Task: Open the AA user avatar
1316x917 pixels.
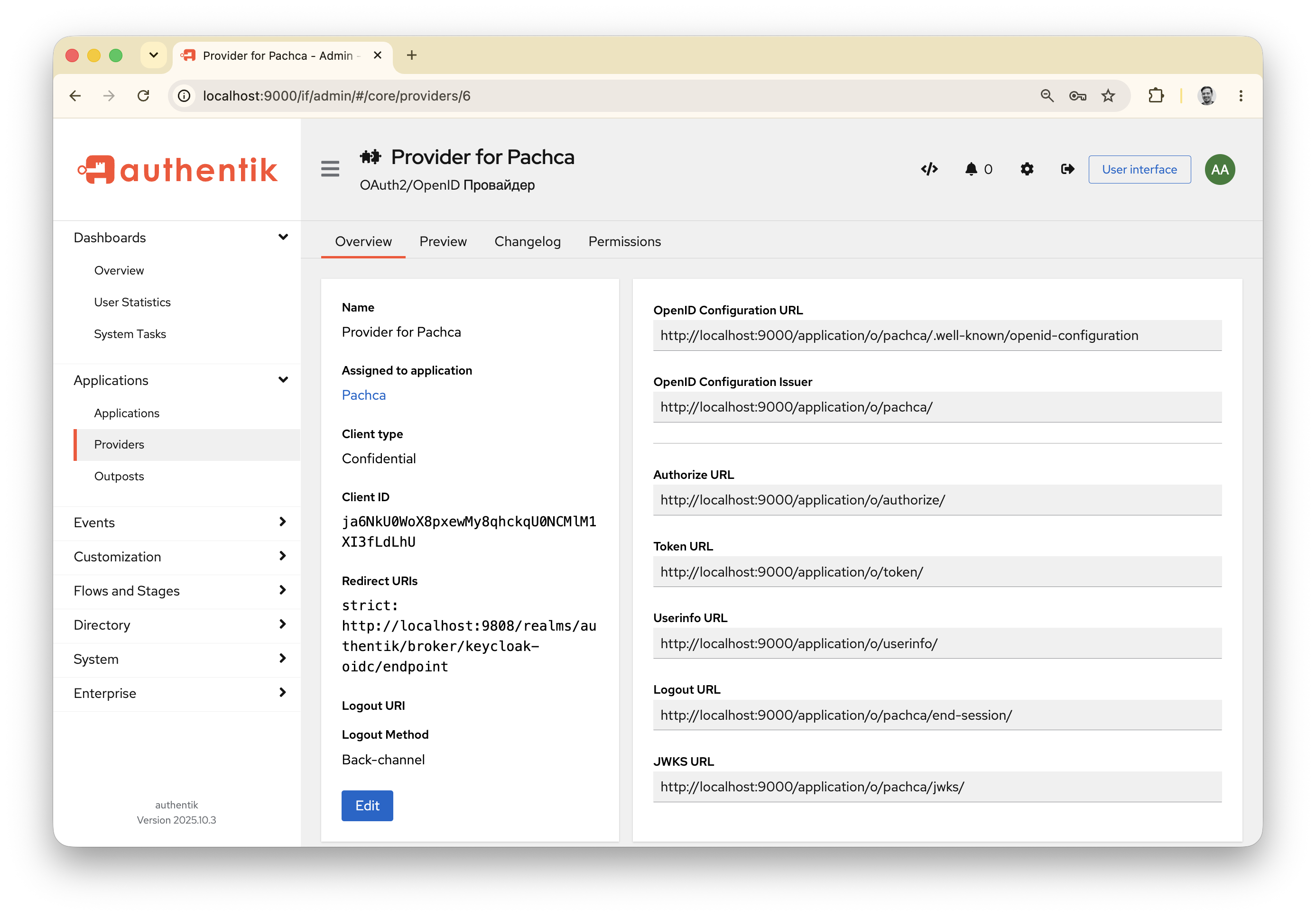Action: tap(1220, 170)
